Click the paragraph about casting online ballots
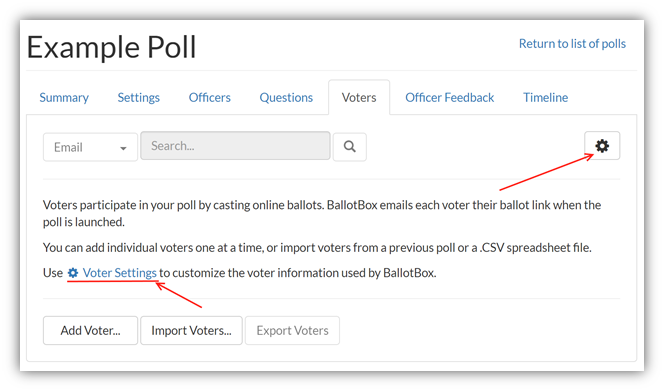The height and width of the screenshot is (391, 664). tap(322, 213)
